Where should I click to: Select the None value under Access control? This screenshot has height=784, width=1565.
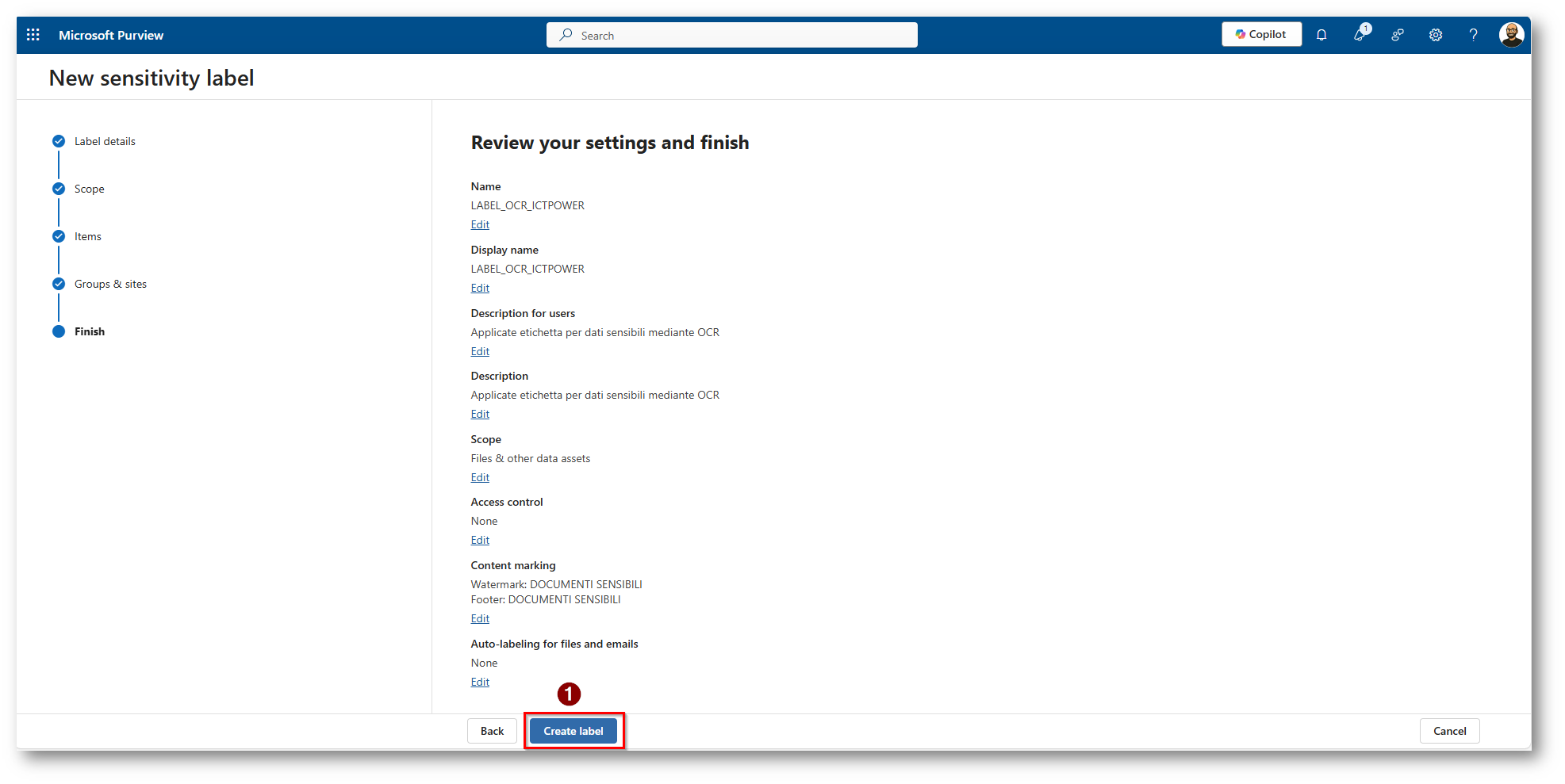[x=484, y=521]
